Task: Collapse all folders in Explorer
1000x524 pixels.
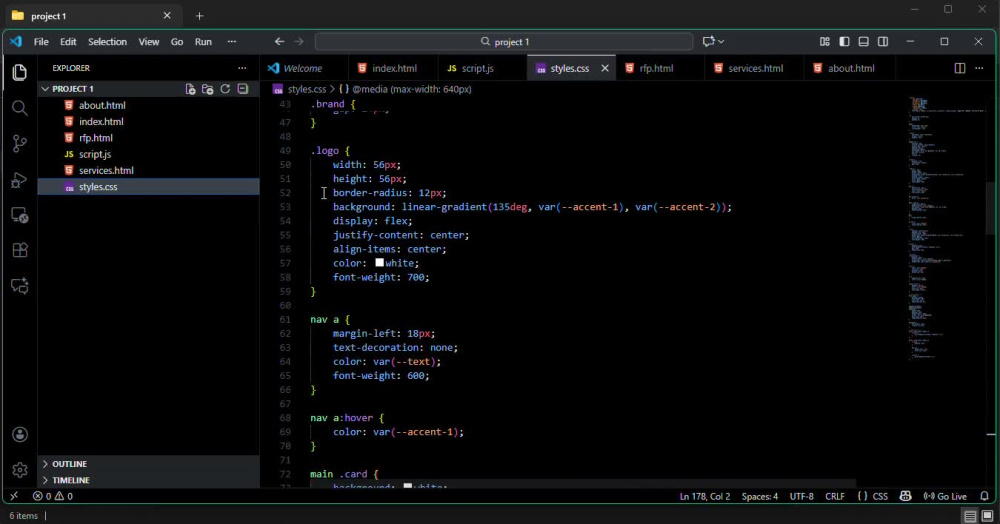Action: pyautogui.click(x=243, y=89)
